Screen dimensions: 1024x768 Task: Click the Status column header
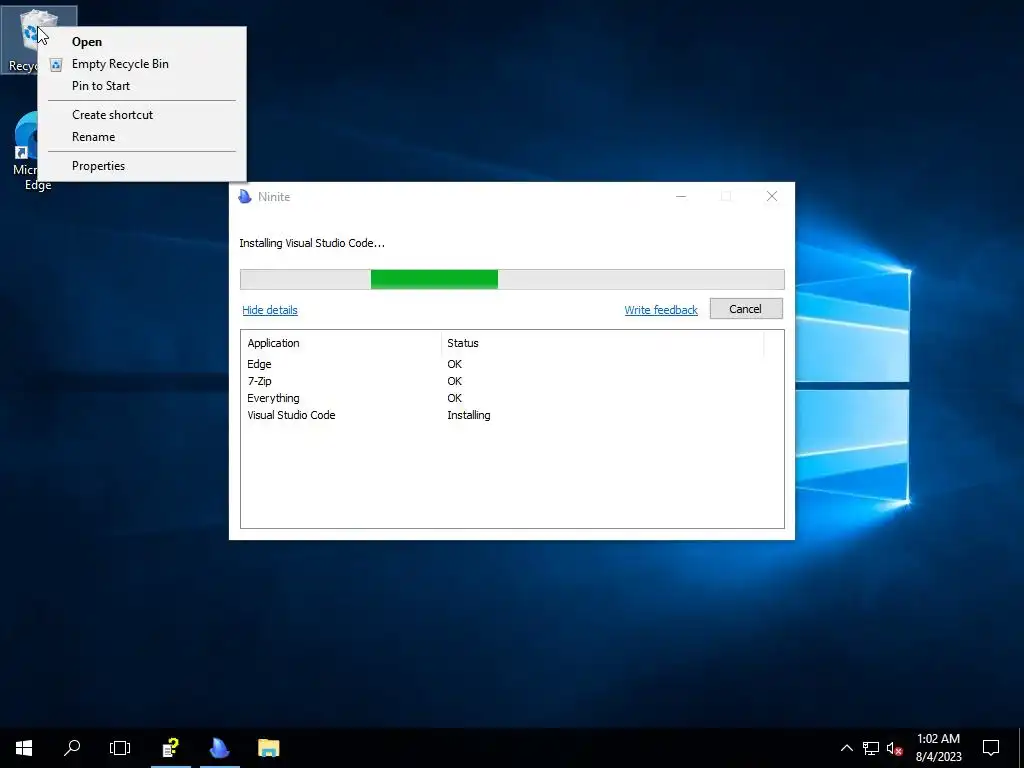tap(602, 344)
